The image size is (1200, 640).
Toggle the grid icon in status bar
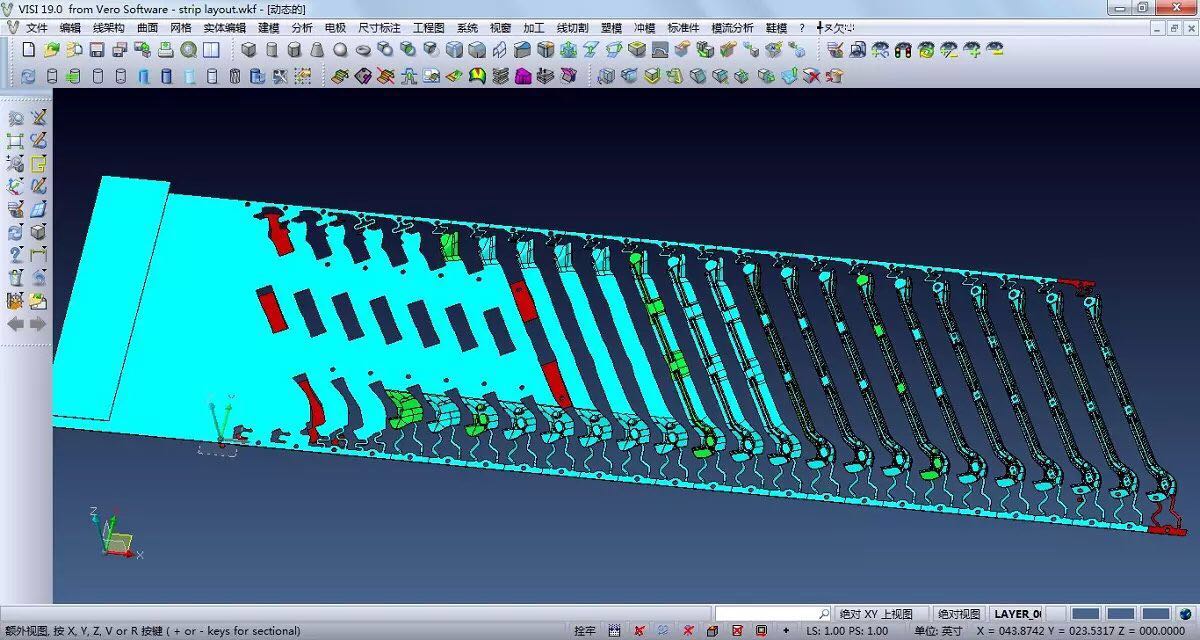point(614,631)
